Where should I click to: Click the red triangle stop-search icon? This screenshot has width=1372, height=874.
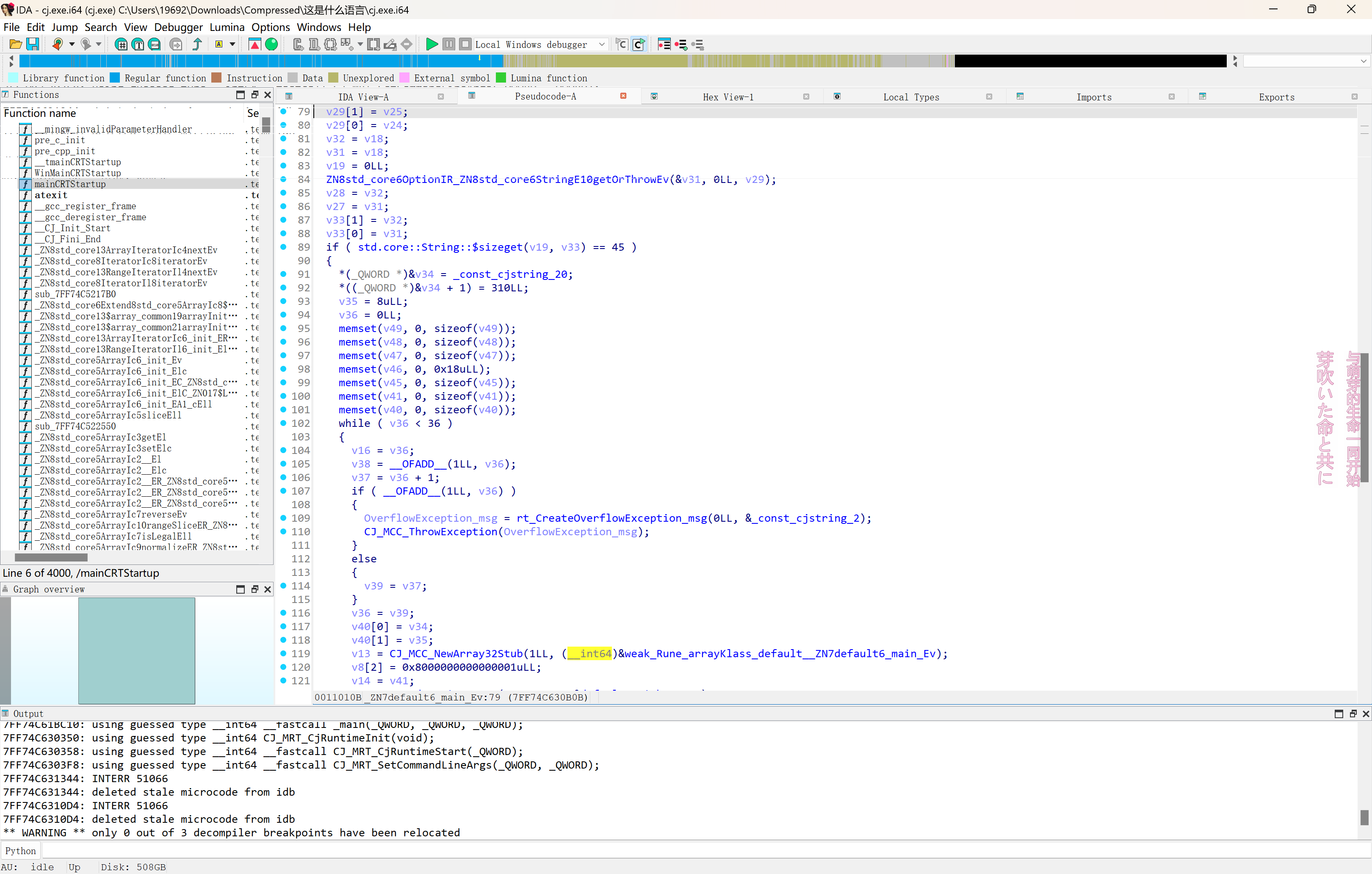pyautogui.click(x=254, y=44)
